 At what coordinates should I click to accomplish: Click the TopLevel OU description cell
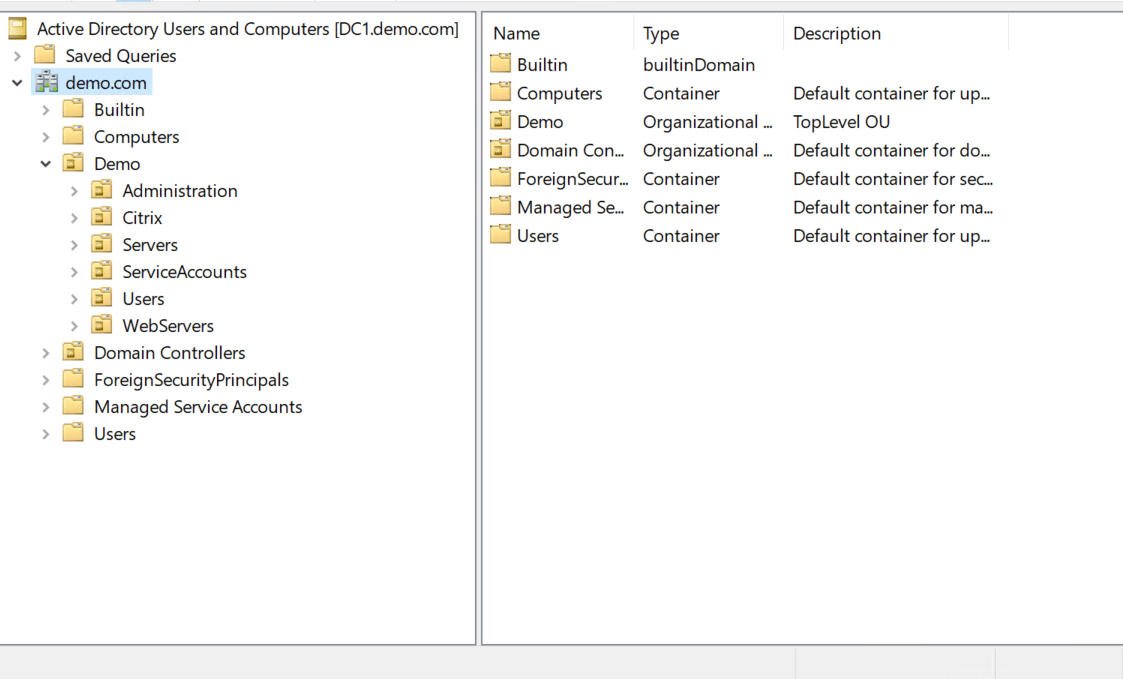point(841,122)
